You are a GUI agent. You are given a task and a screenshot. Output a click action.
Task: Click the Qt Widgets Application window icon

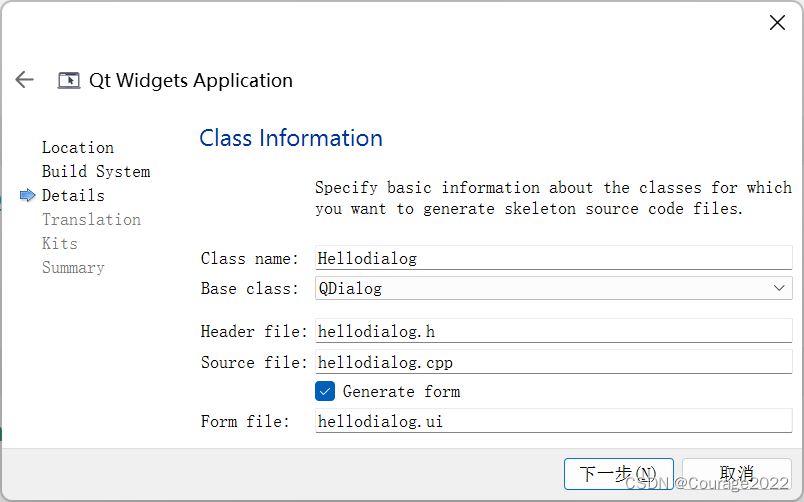tap(69, 81)
